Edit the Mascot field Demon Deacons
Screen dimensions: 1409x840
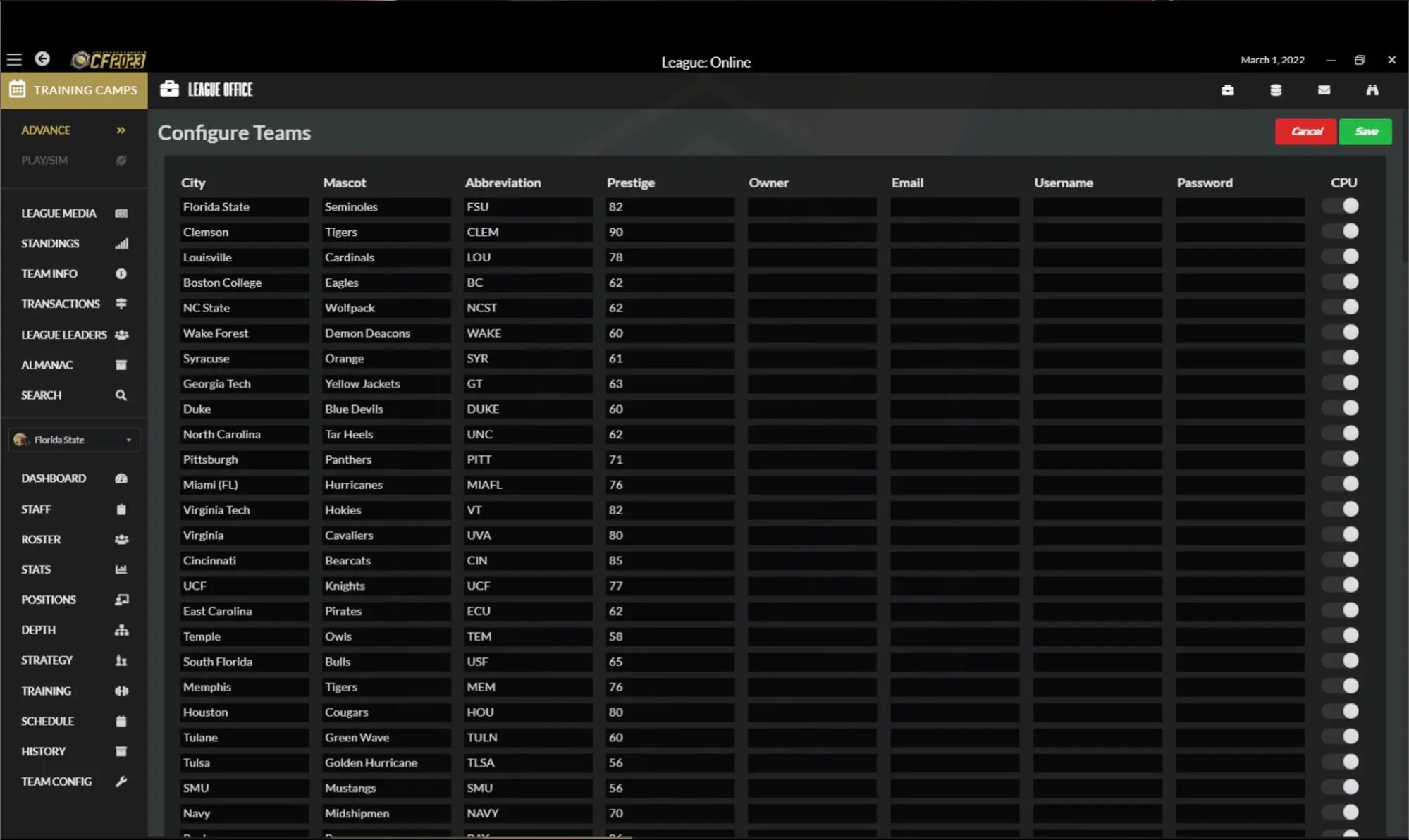[386, 333]
